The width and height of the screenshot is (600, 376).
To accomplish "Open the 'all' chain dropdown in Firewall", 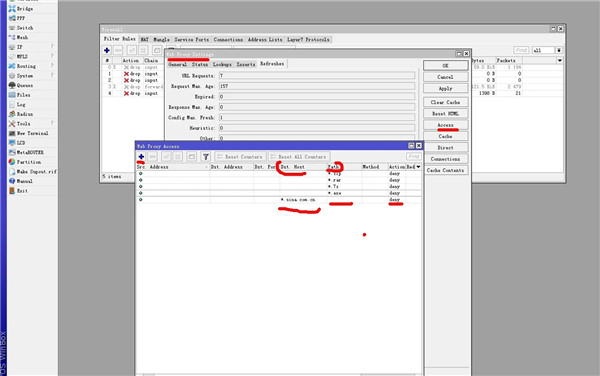I will (559, 50).
